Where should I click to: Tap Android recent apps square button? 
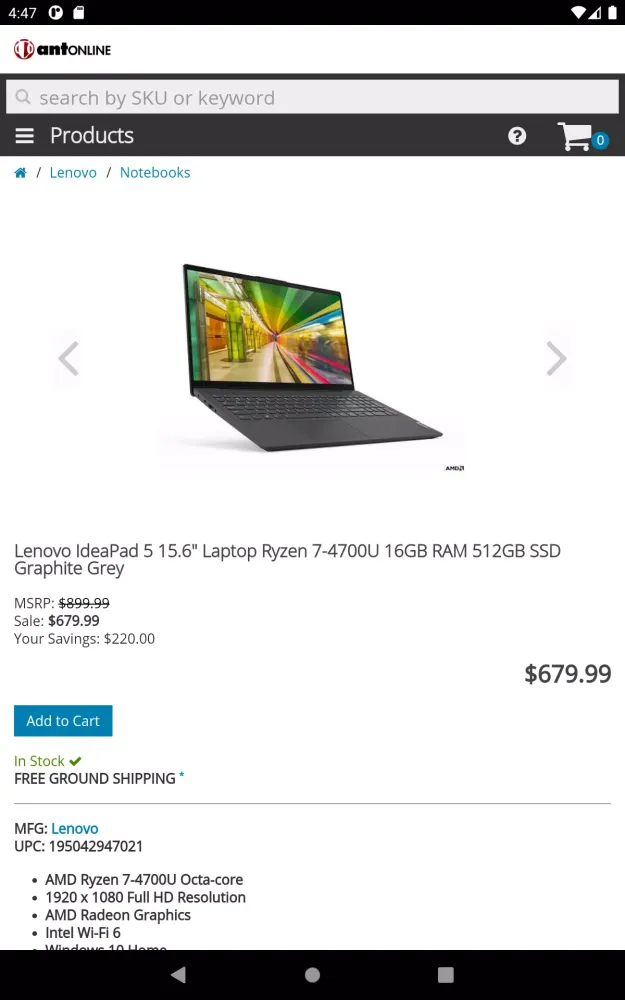(446, 974)
